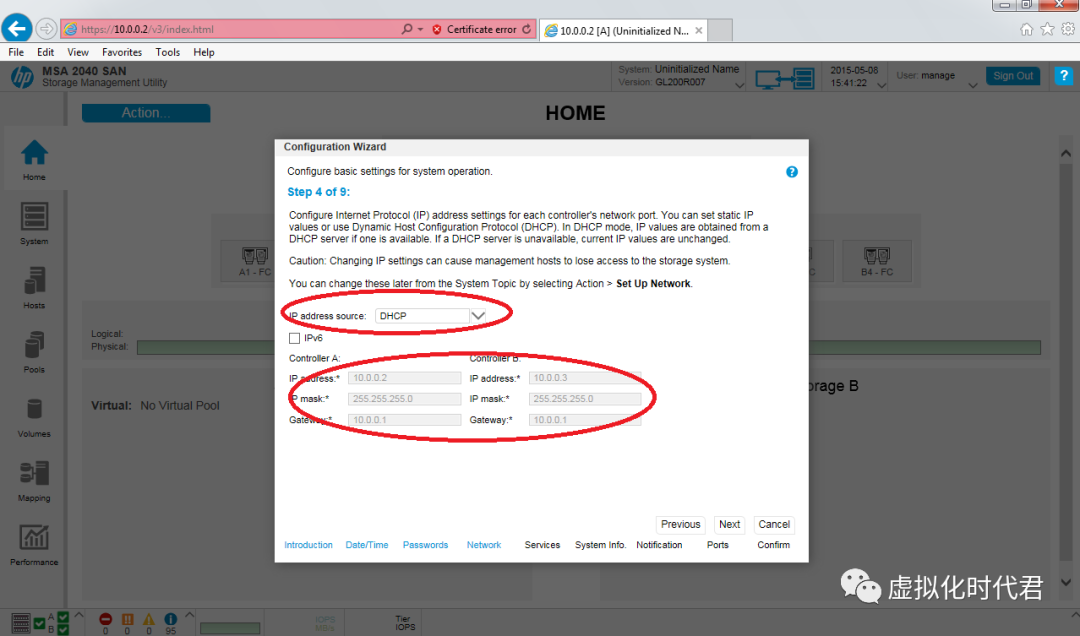Click the Tier IOPS footer label
The width and height of the screenshot is (1080, 636).
click(x=405, y=623)
